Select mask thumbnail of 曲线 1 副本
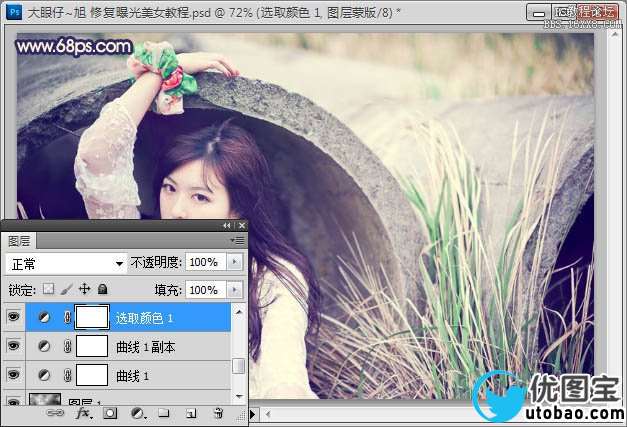Viewport: 627px width, 427px height. (x=92, y=346)
